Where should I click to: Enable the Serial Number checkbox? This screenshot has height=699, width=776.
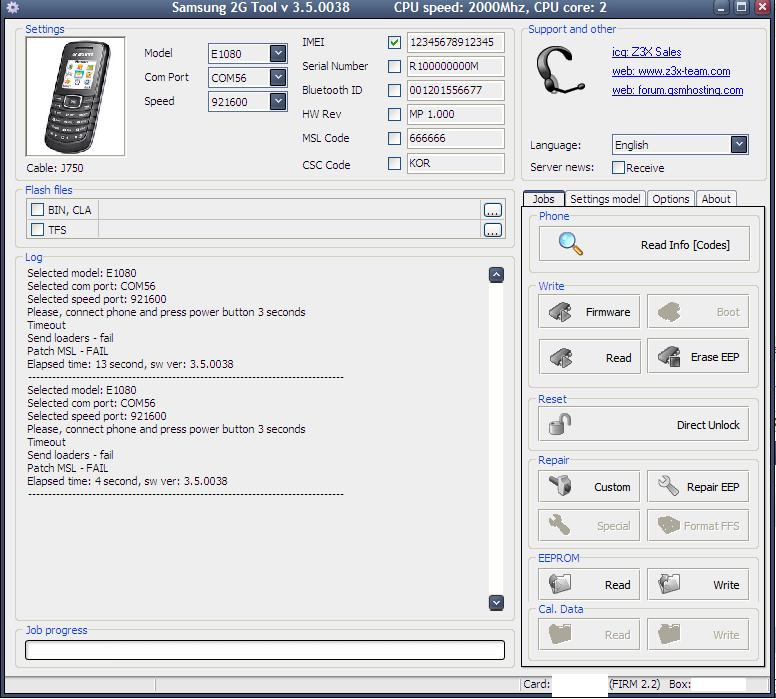click(394, 66)
